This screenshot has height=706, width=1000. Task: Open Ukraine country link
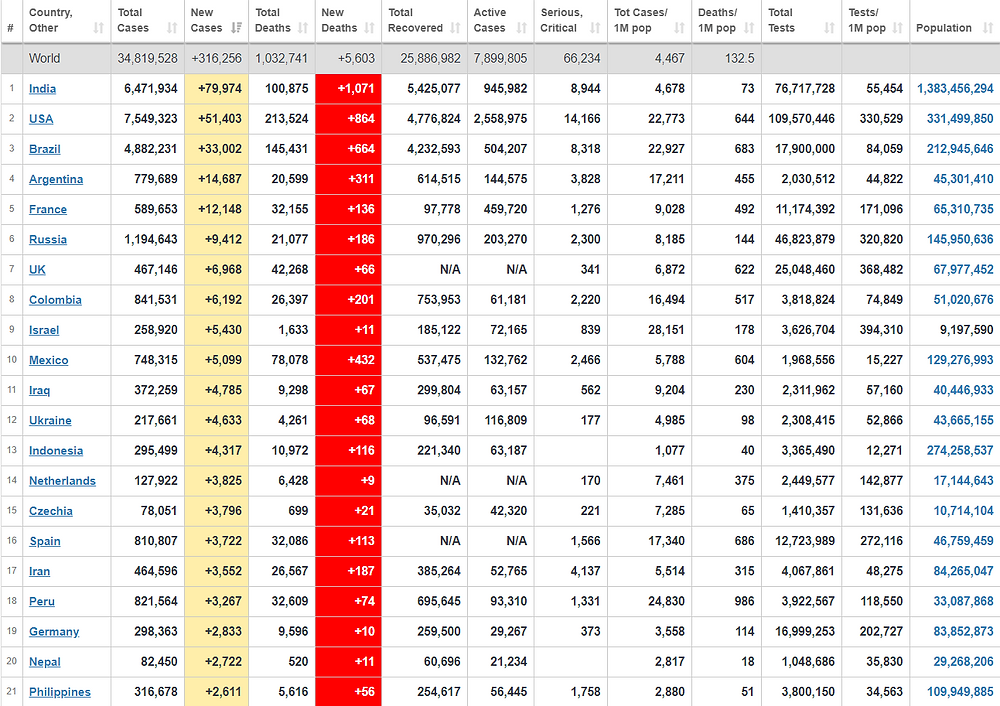click(x=50, y=420)
